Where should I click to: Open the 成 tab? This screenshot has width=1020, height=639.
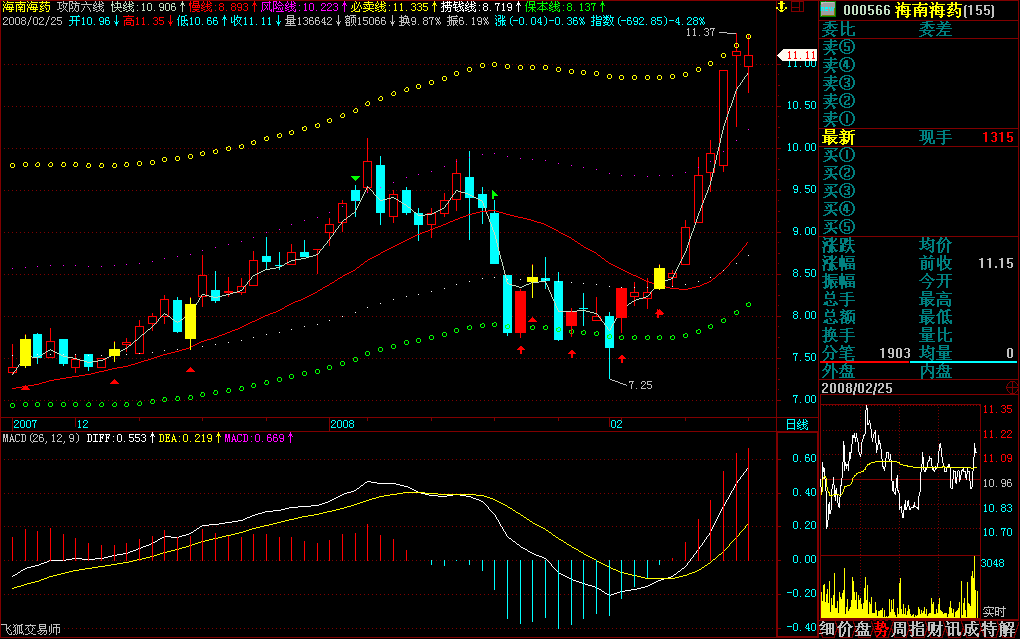coord(971,629)
